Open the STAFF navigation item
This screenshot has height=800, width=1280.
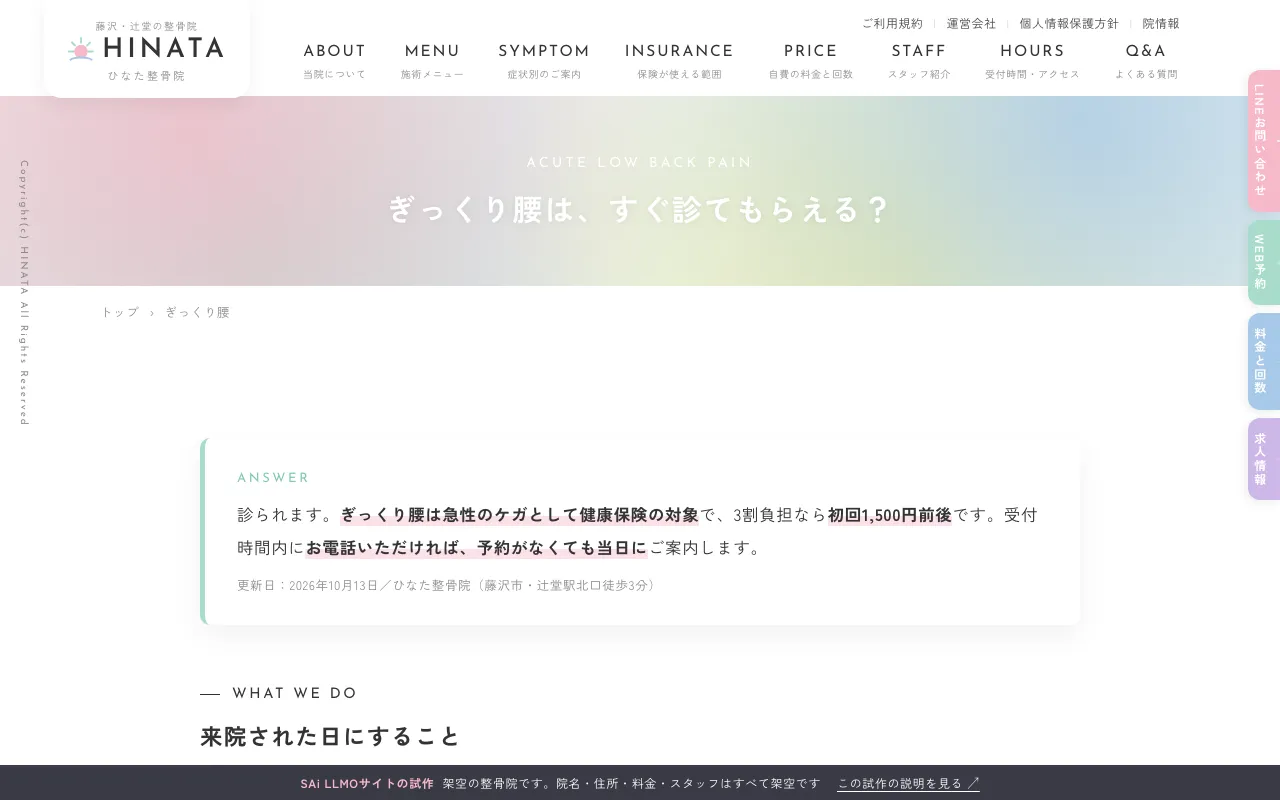tap(919, 61)
